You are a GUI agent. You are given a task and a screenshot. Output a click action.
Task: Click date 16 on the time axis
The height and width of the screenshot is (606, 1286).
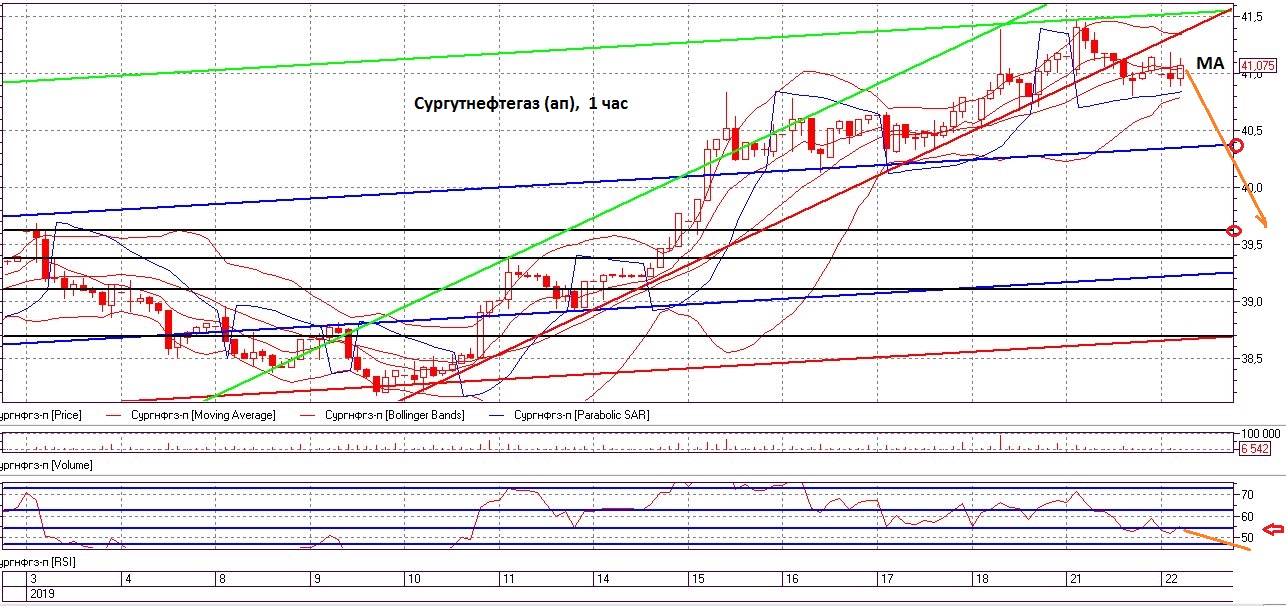[x=791, y=579]
